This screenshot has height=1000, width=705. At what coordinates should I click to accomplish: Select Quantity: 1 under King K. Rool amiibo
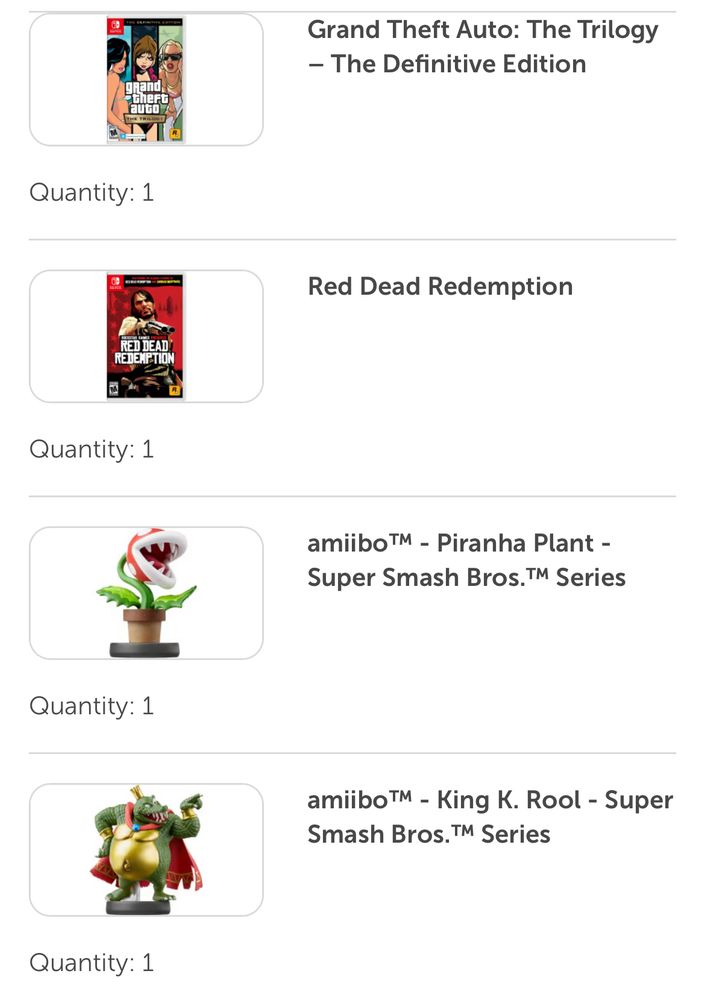click(92, 963)
